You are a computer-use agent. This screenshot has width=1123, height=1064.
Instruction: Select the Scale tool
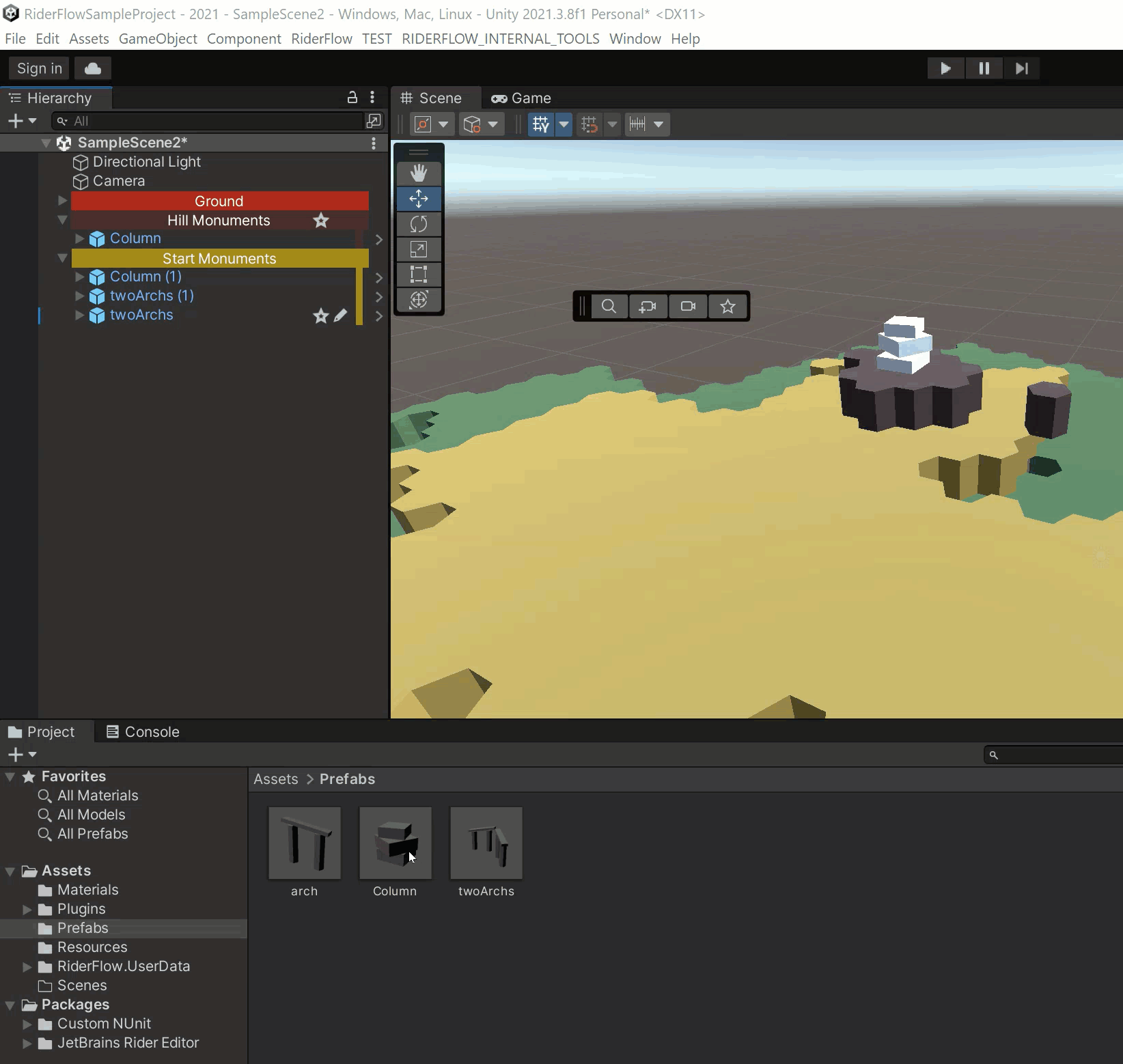[419, 249]
